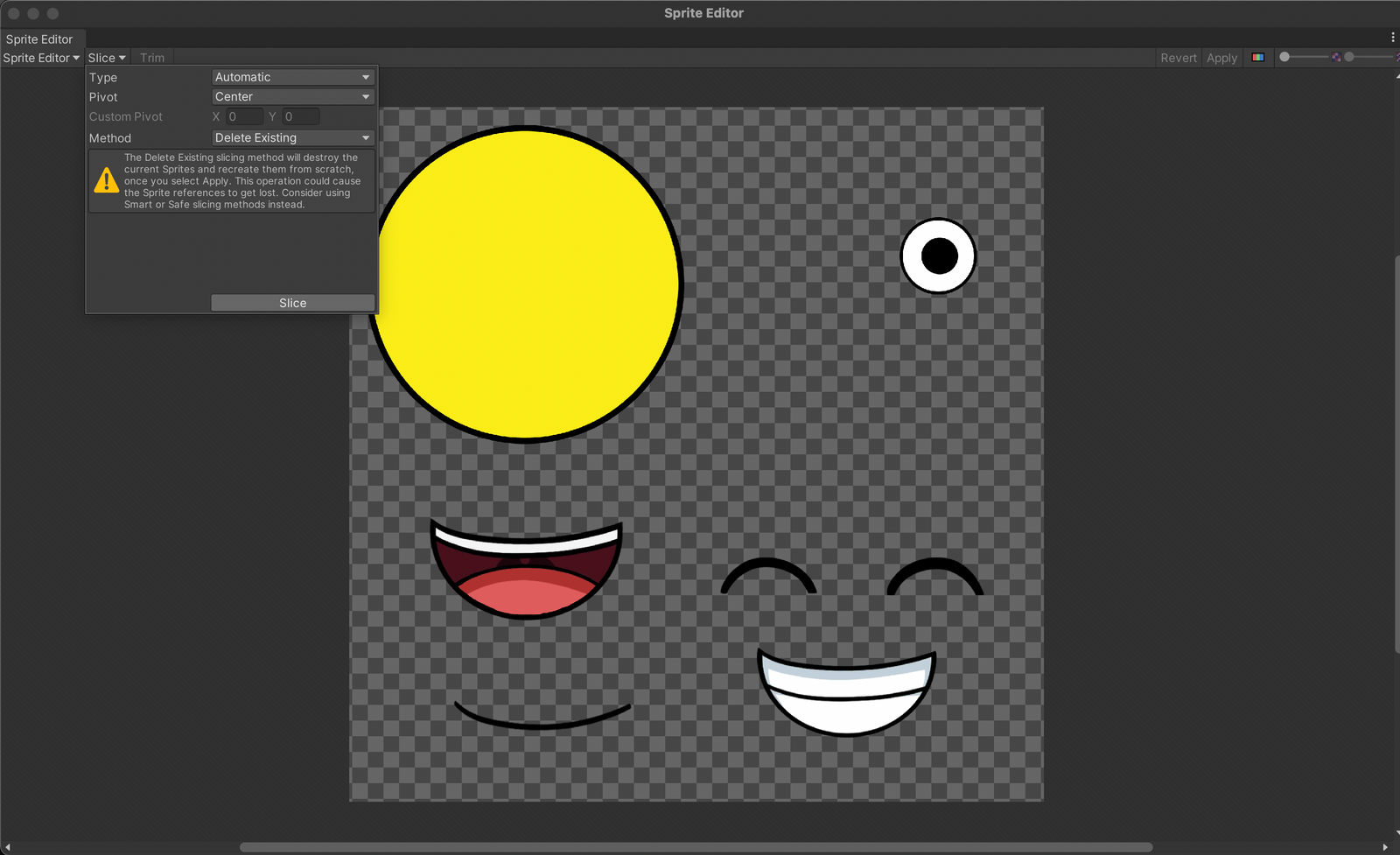Click the disabled Trim button
Viewport: 1400px width, 855px height.
tap(152, 57)
